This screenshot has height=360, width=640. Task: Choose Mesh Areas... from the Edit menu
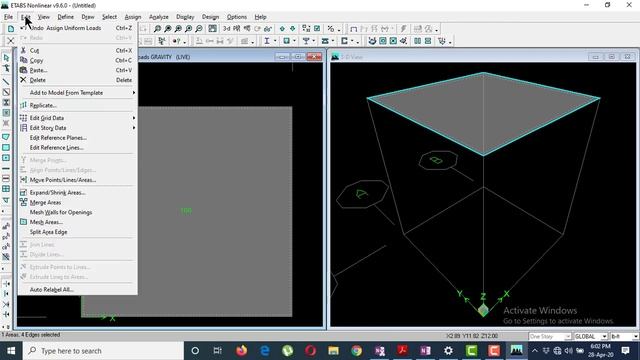click(x=78, y=222)
